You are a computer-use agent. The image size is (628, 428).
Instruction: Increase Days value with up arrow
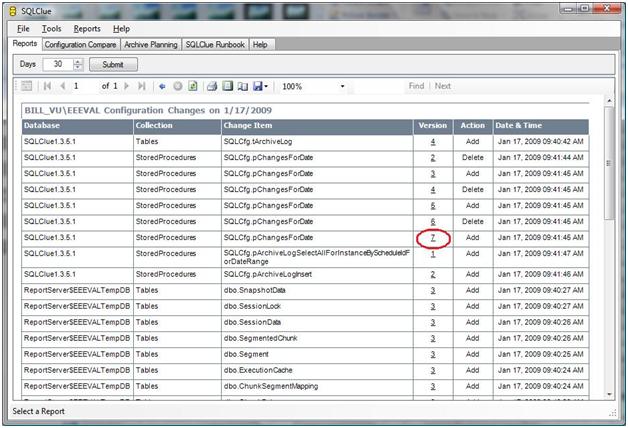[78, 61]
